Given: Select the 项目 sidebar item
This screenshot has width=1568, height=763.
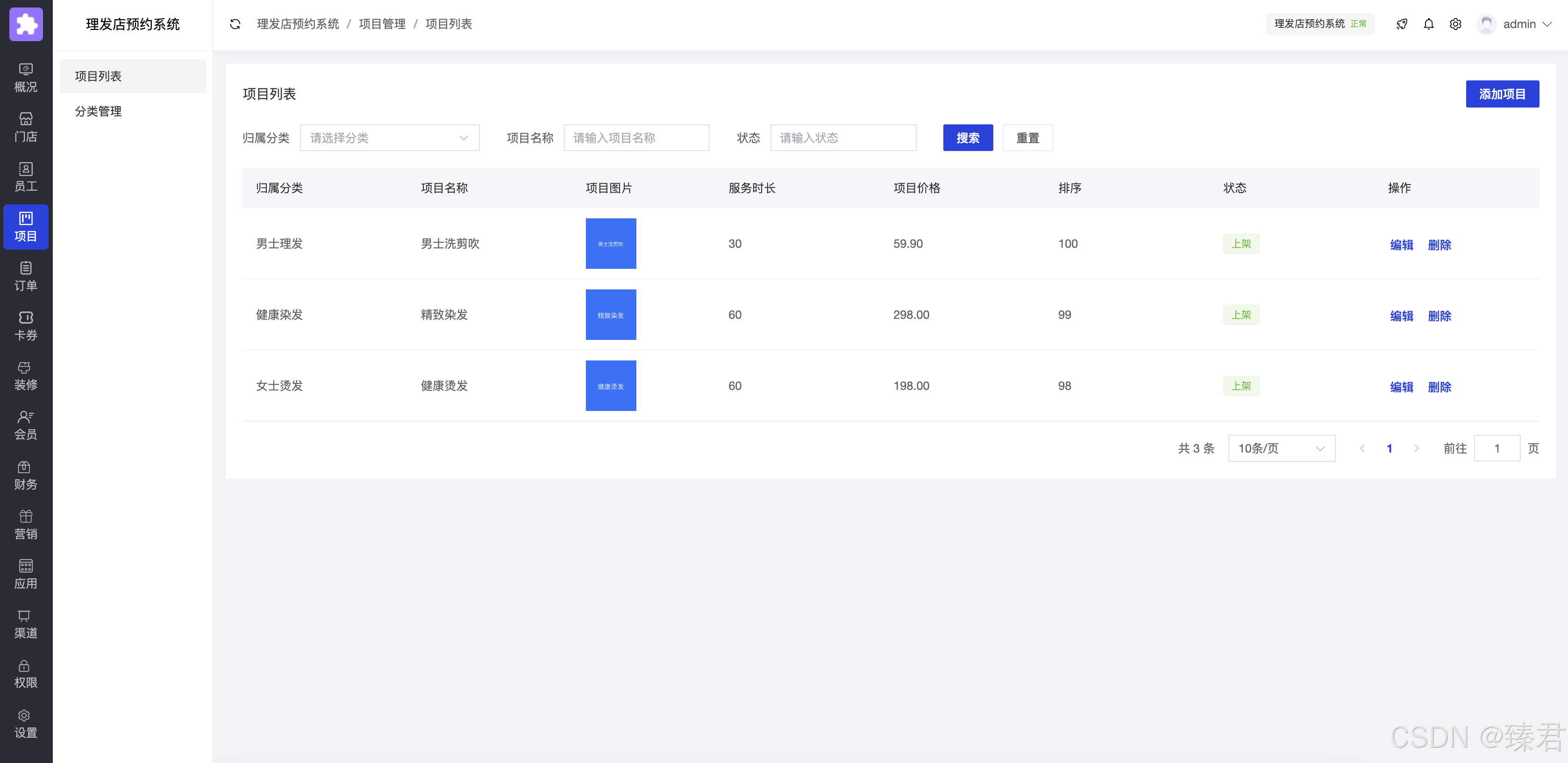Looking at the screenshot, I should click(26, 227).
